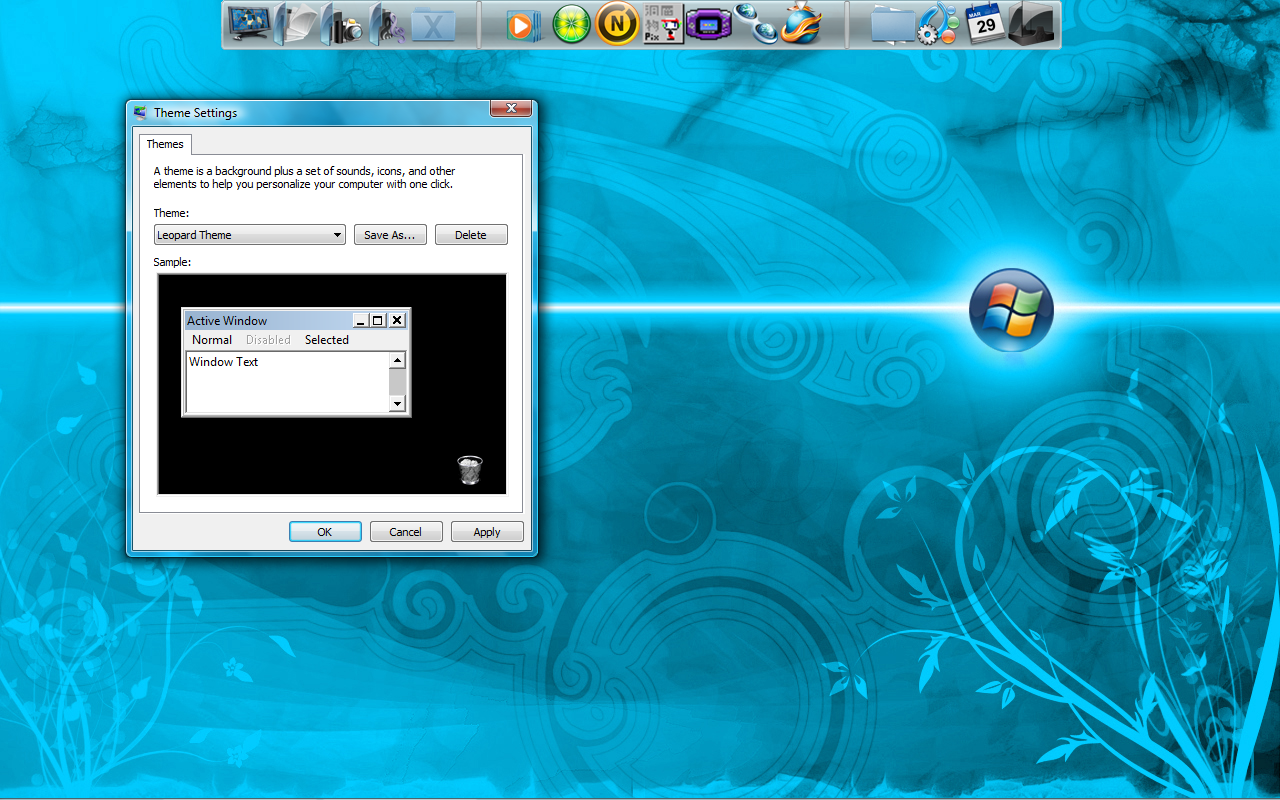Click sample scrollbar down arrow

pos(397,403)
